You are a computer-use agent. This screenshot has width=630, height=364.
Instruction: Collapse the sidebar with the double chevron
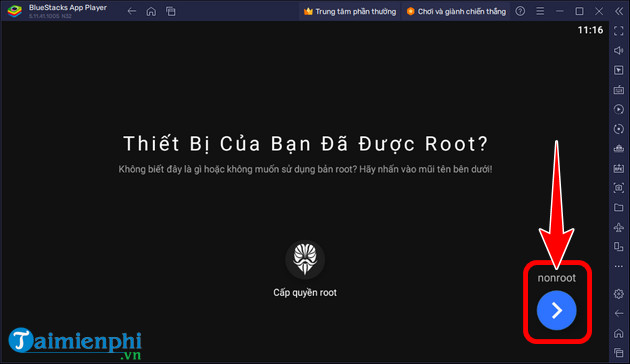(x=619, y=11)
